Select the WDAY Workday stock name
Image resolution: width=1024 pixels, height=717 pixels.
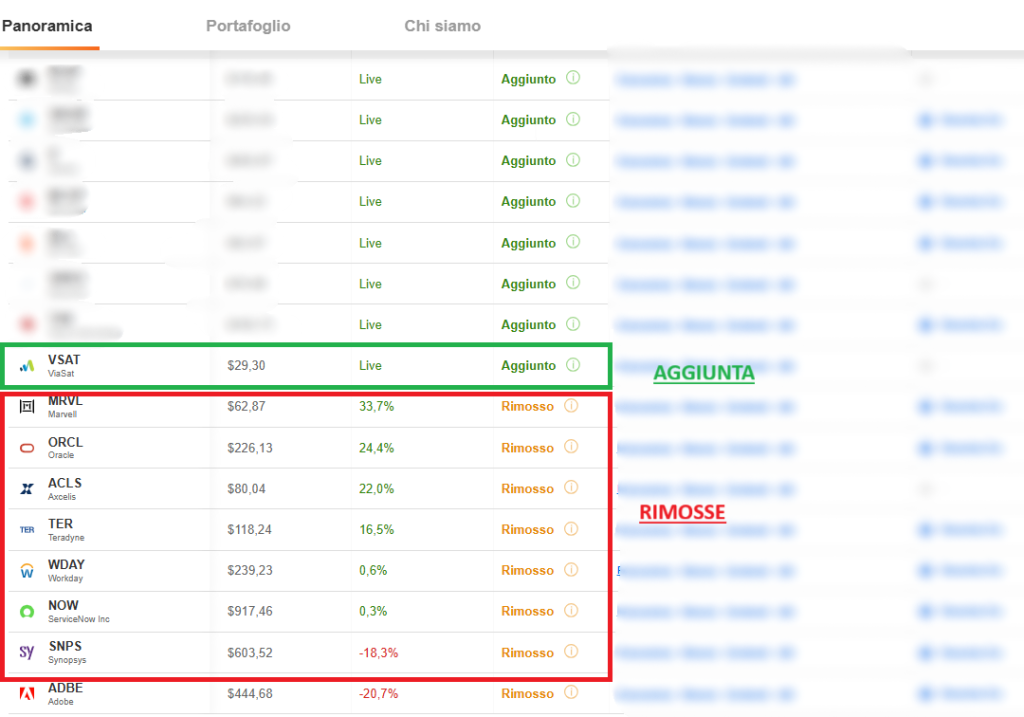[x=66, y=565]
